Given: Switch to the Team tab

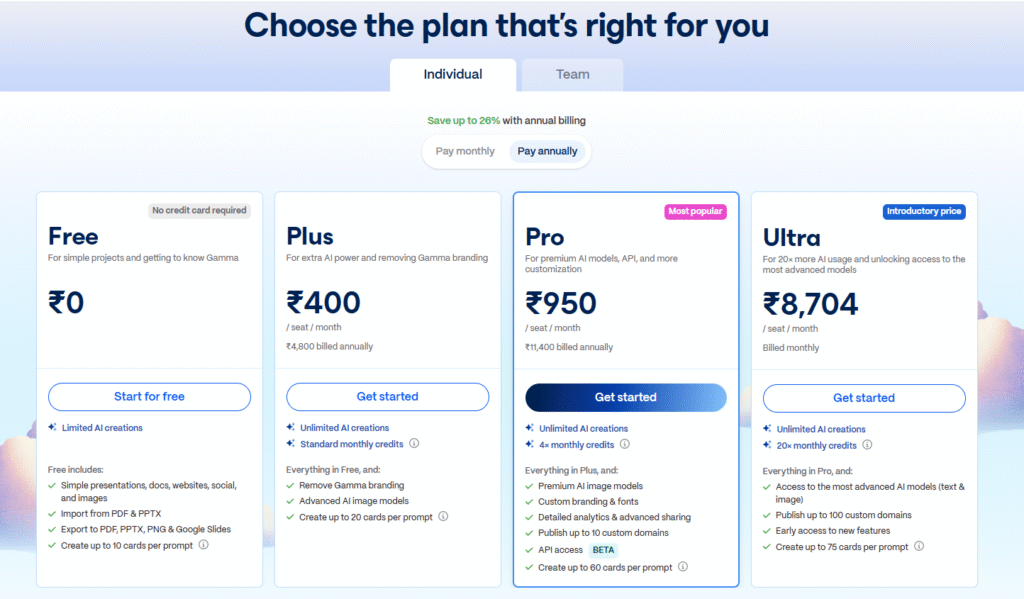Looking at the screenshot, I should [572, 74].
